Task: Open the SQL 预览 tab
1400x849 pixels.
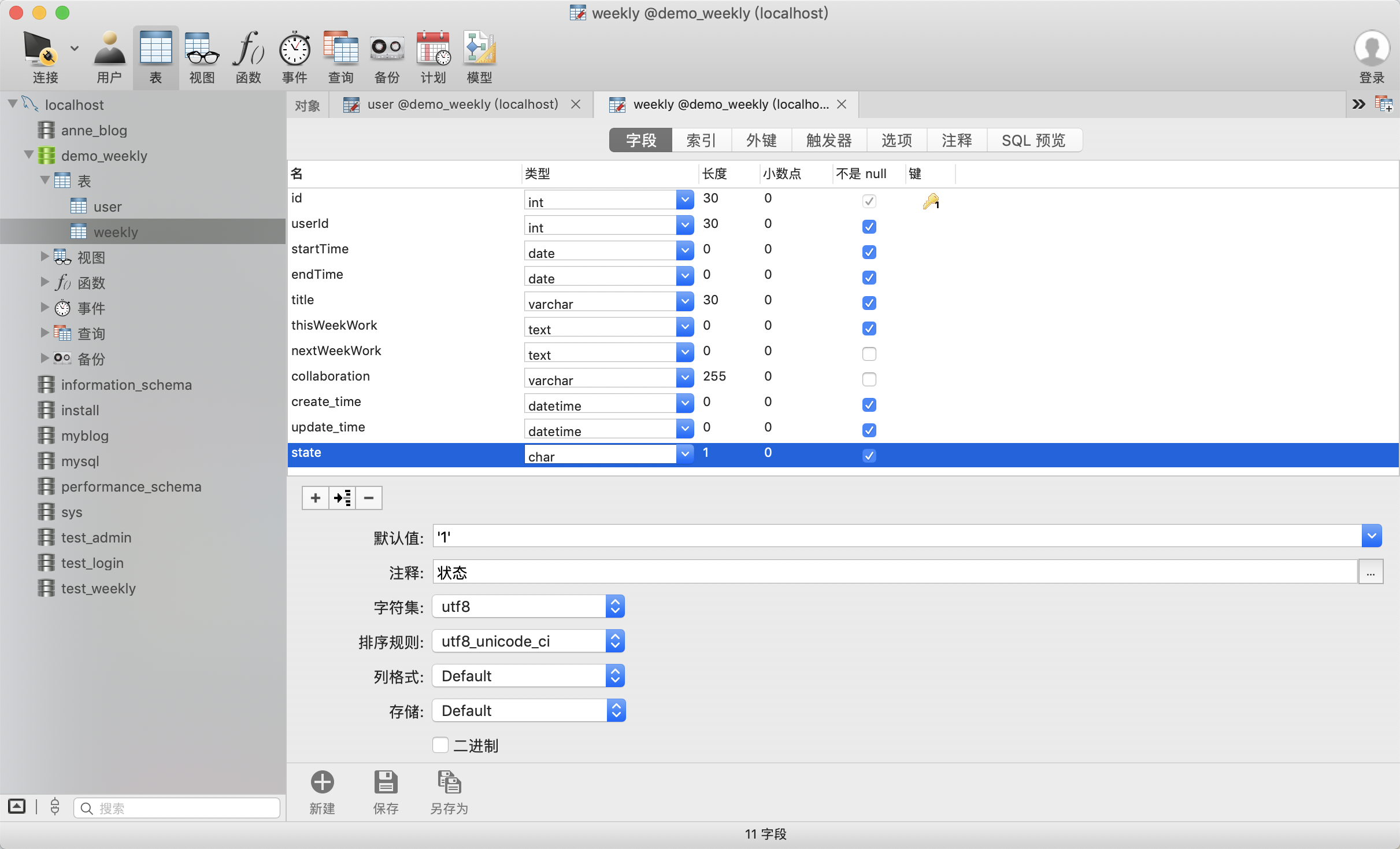Action: point(1033,141)
